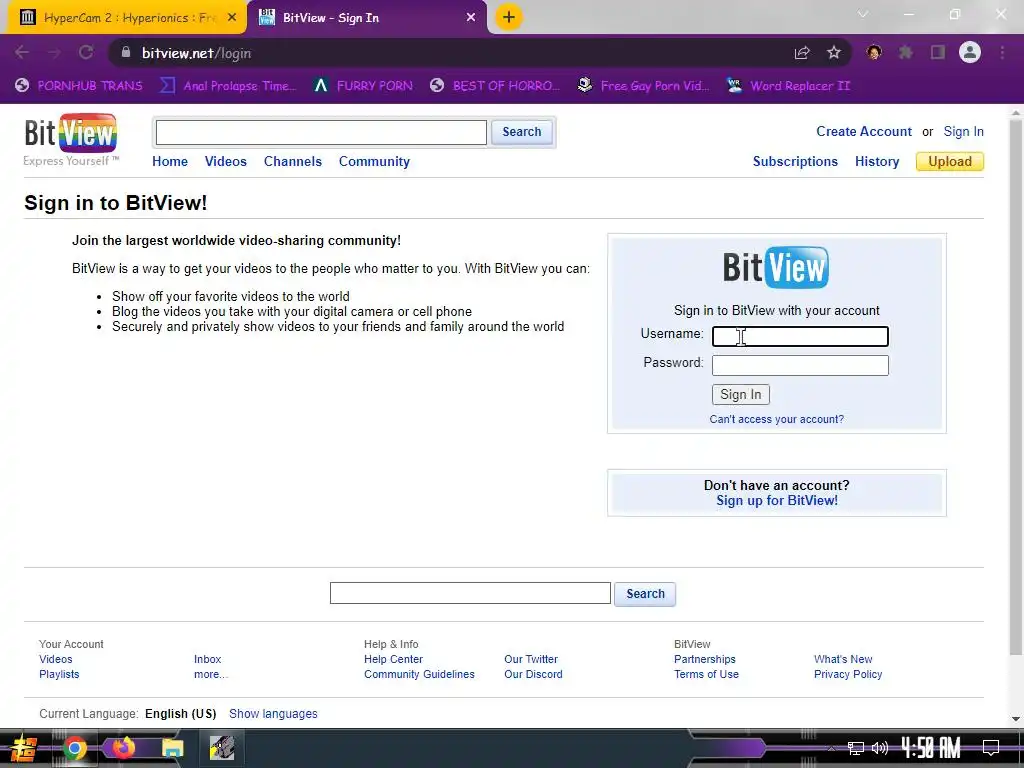Click the Sign In form button
Image resolution: width=1024 pixels, height=768 pixels.
(741, 394)
